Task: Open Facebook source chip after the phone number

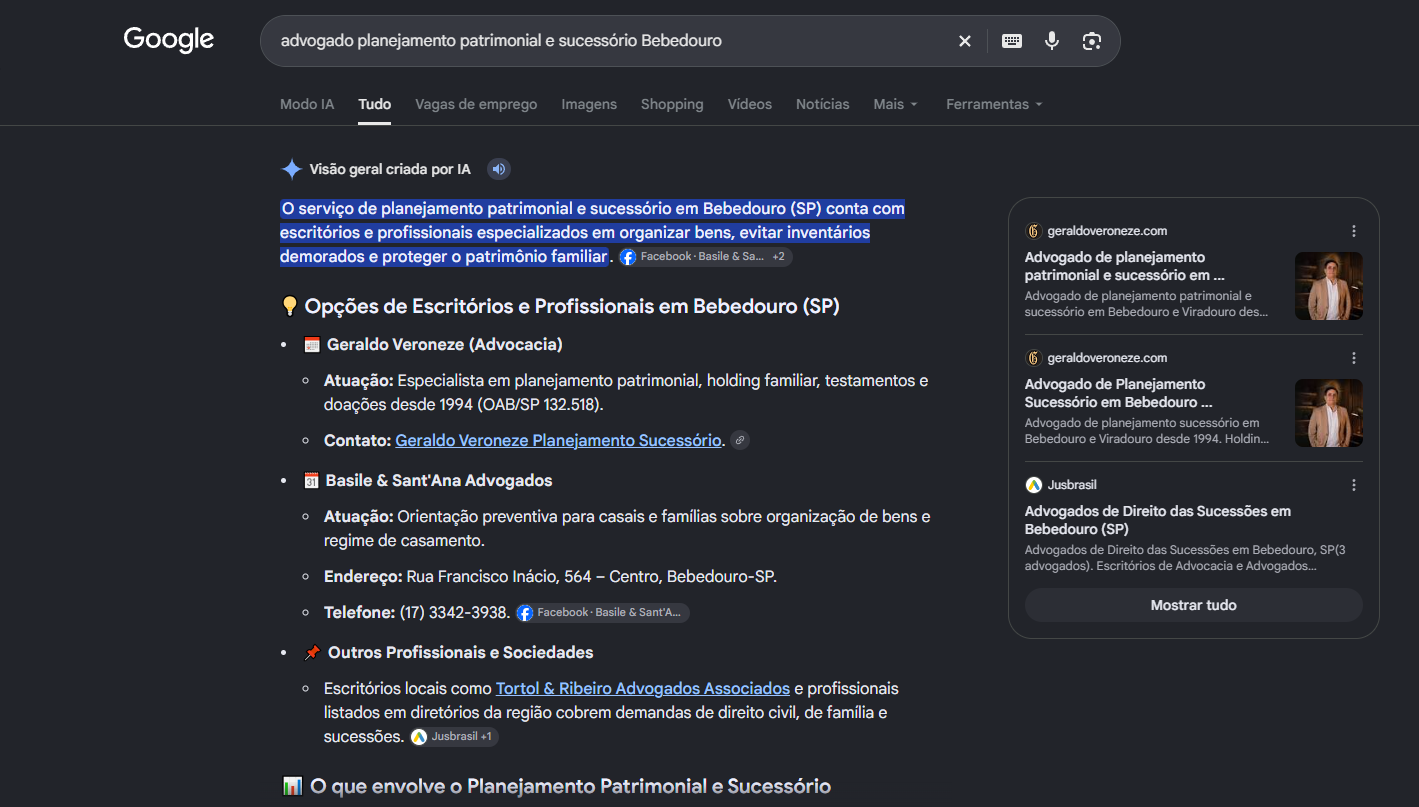Action: tap(602, 612)
